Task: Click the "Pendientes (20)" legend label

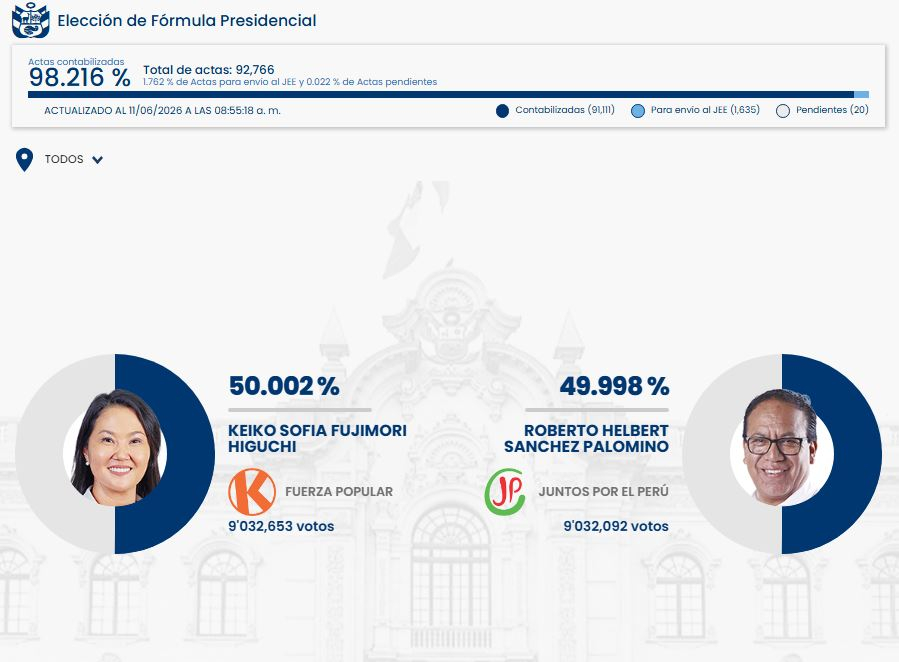Action: [832, 110]
